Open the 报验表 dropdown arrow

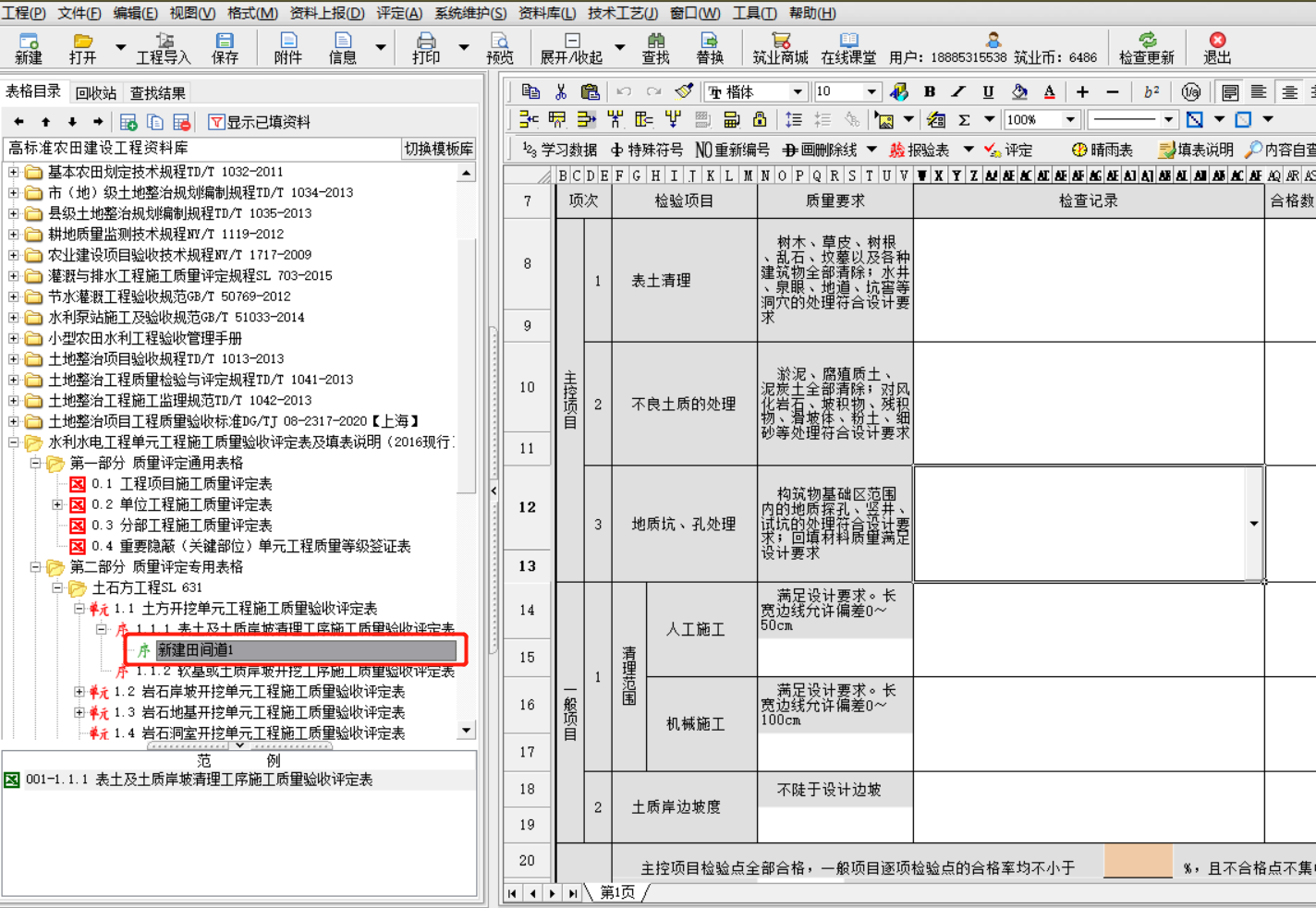click(969, 150)
